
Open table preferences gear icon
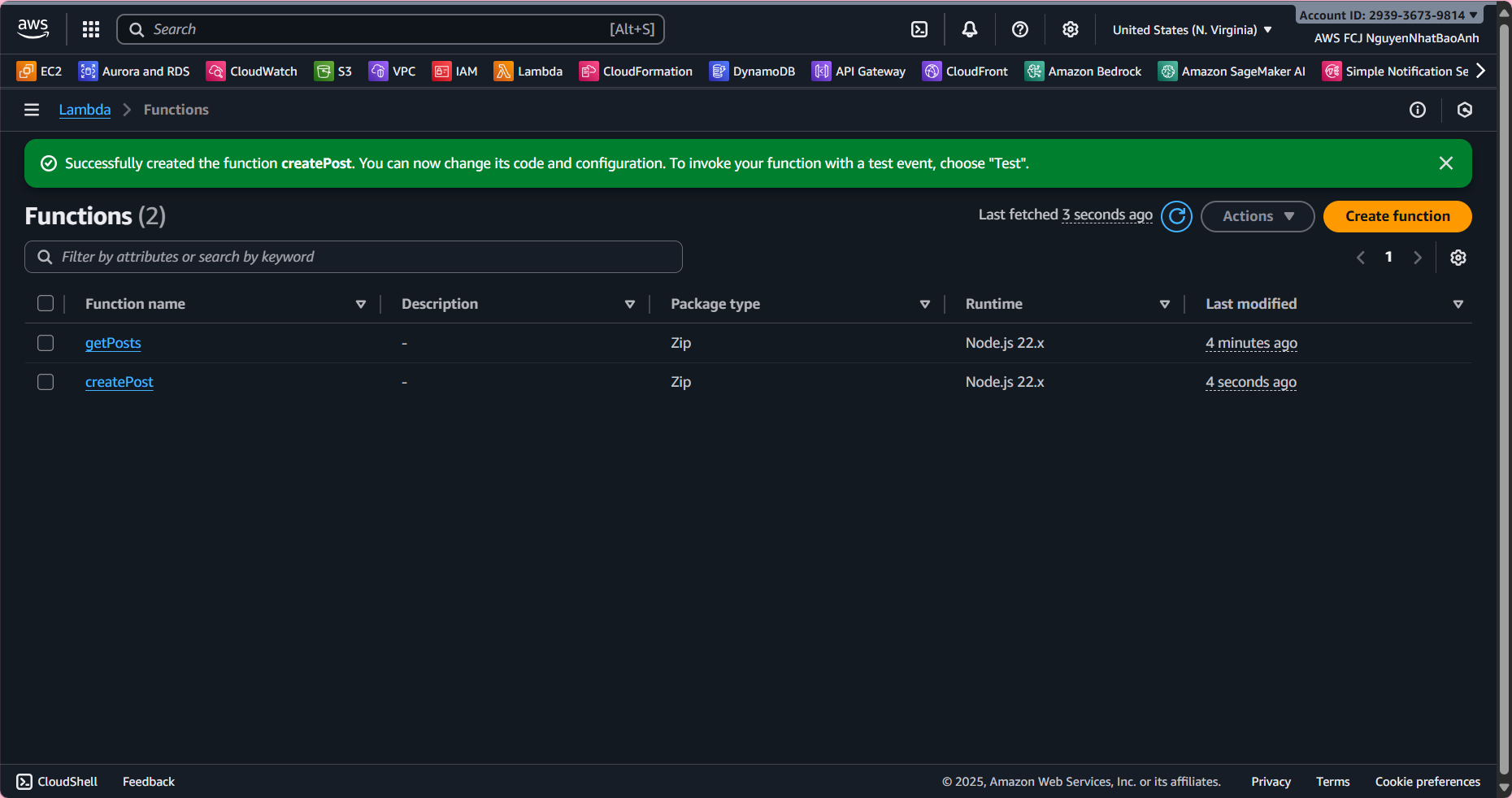coord(1458,258)
